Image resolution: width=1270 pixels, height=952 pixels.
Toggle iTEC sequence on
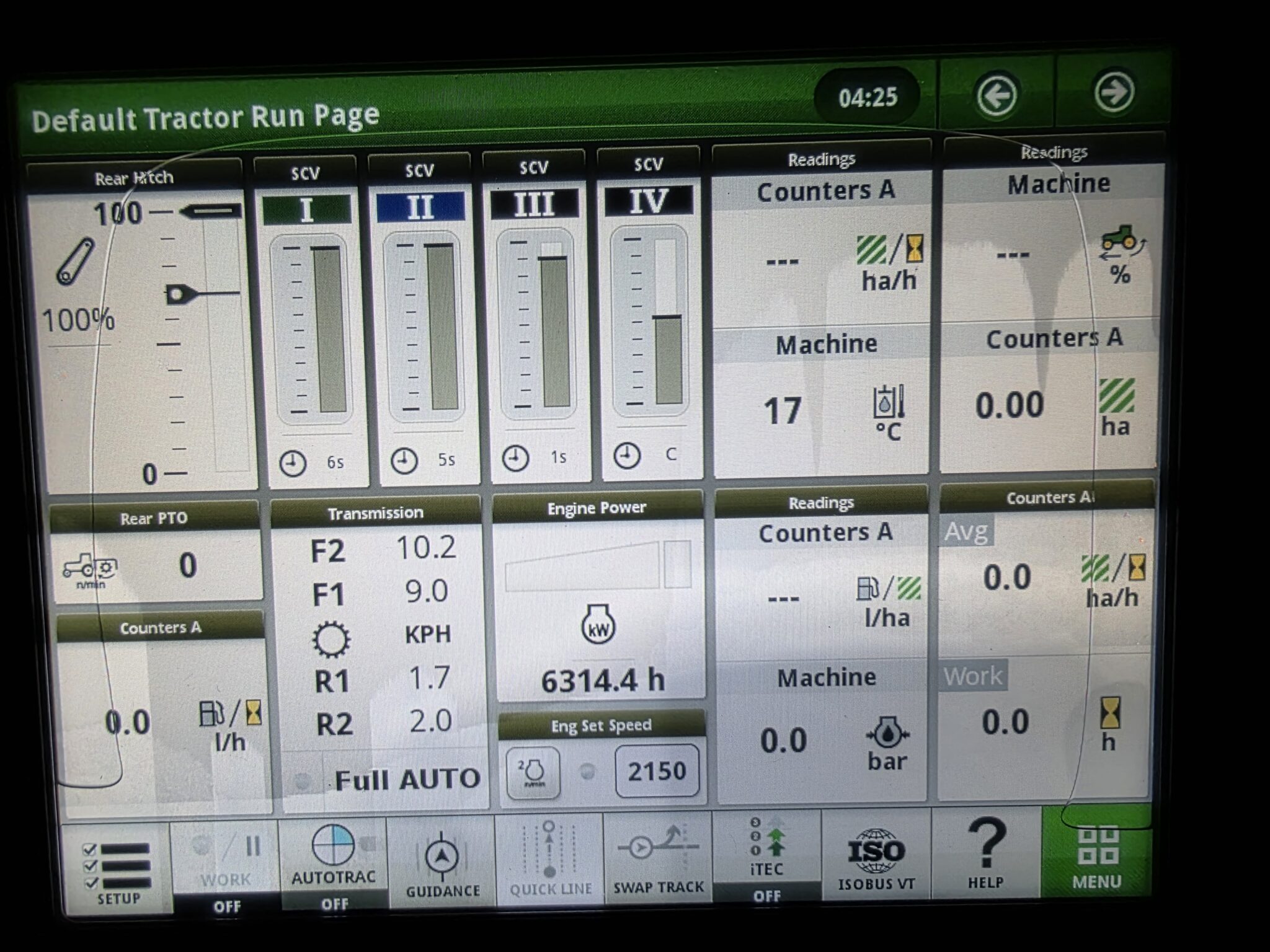[766, 855]
